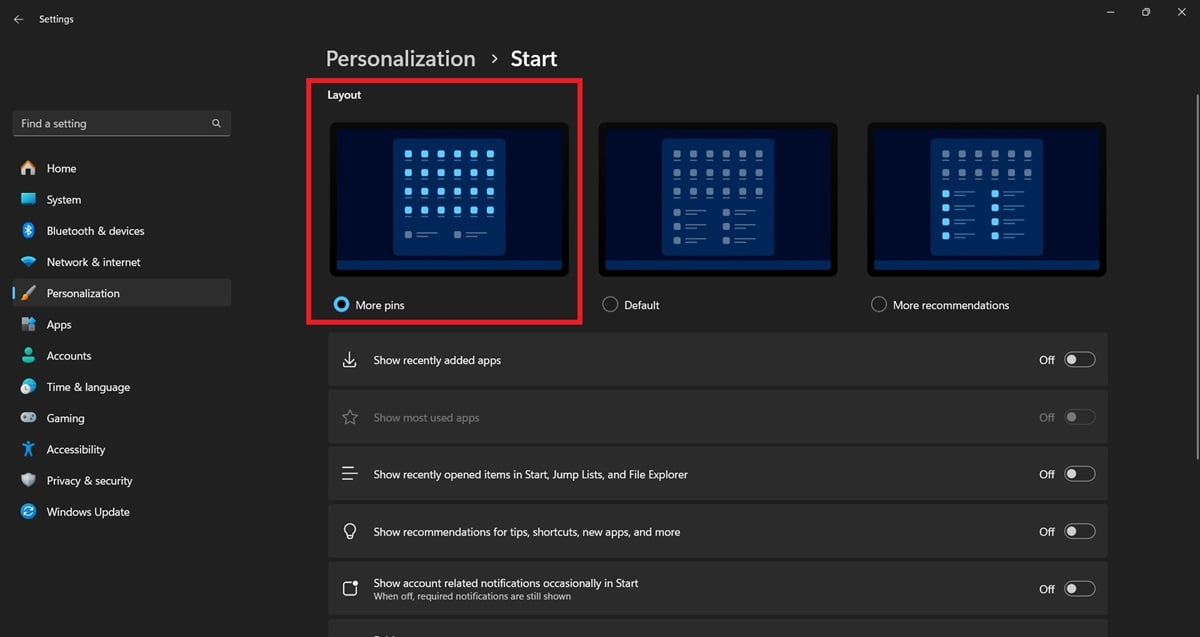Open Windows Update page
Image resolution: width=1200 pixels, height=637 pixels.
coord(122,511)
